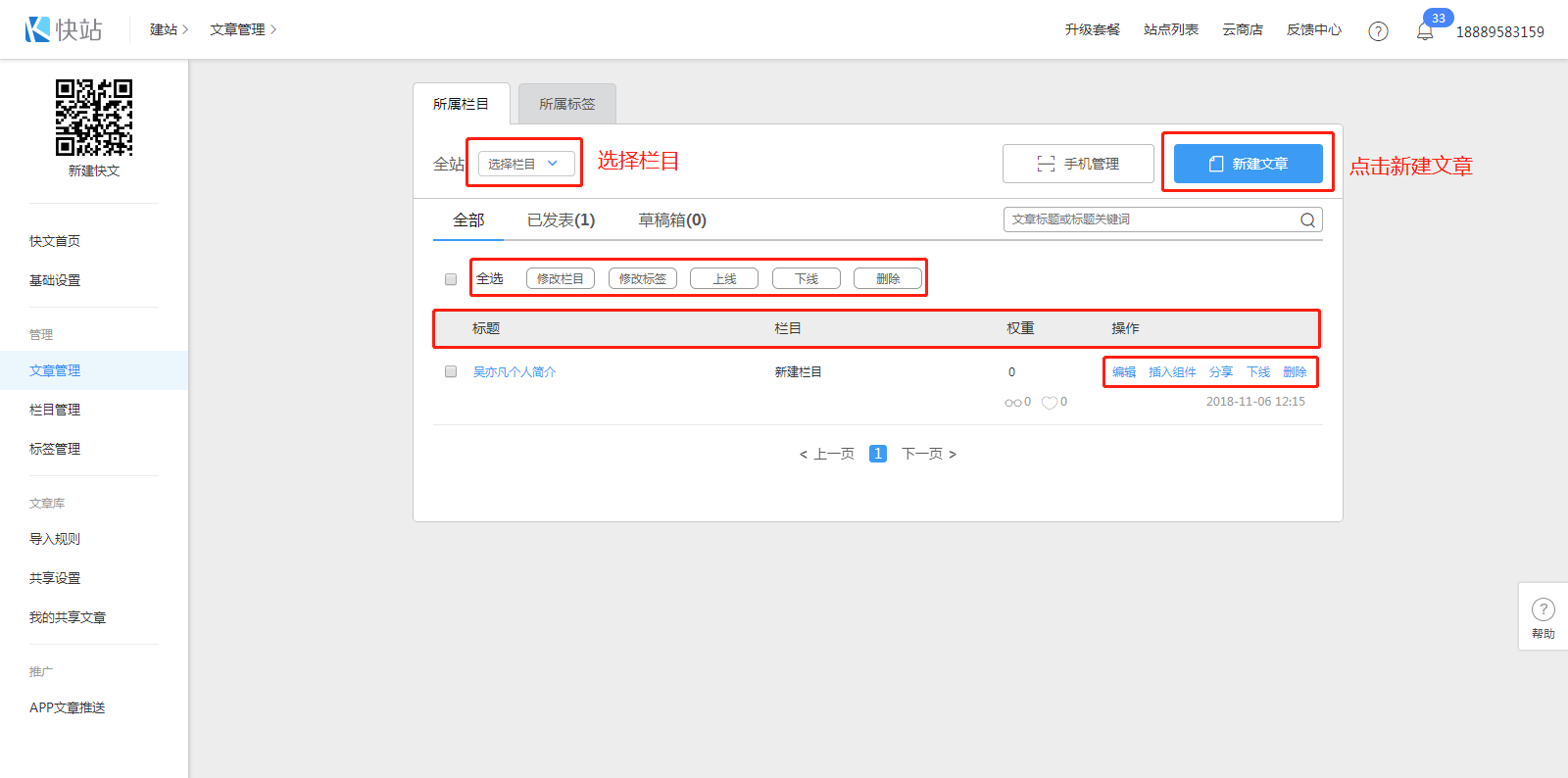Click 编辑 link for the article
Viewport: 1568px width, 778px height.
1124,372
